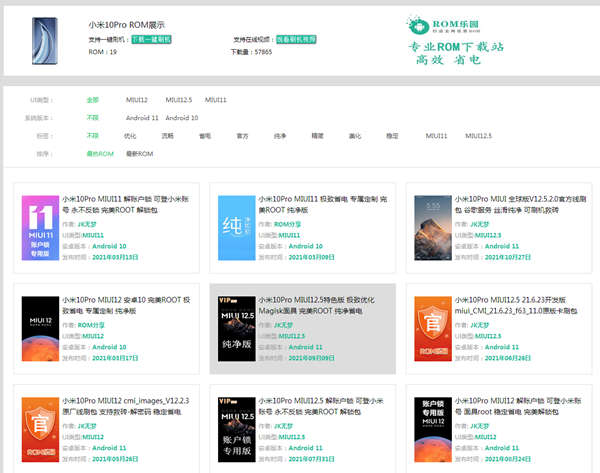Click the MIUI 11 账户锁专用版 thumbnail
The width and height of the screenshot is (600, 473).
(40, 227)
